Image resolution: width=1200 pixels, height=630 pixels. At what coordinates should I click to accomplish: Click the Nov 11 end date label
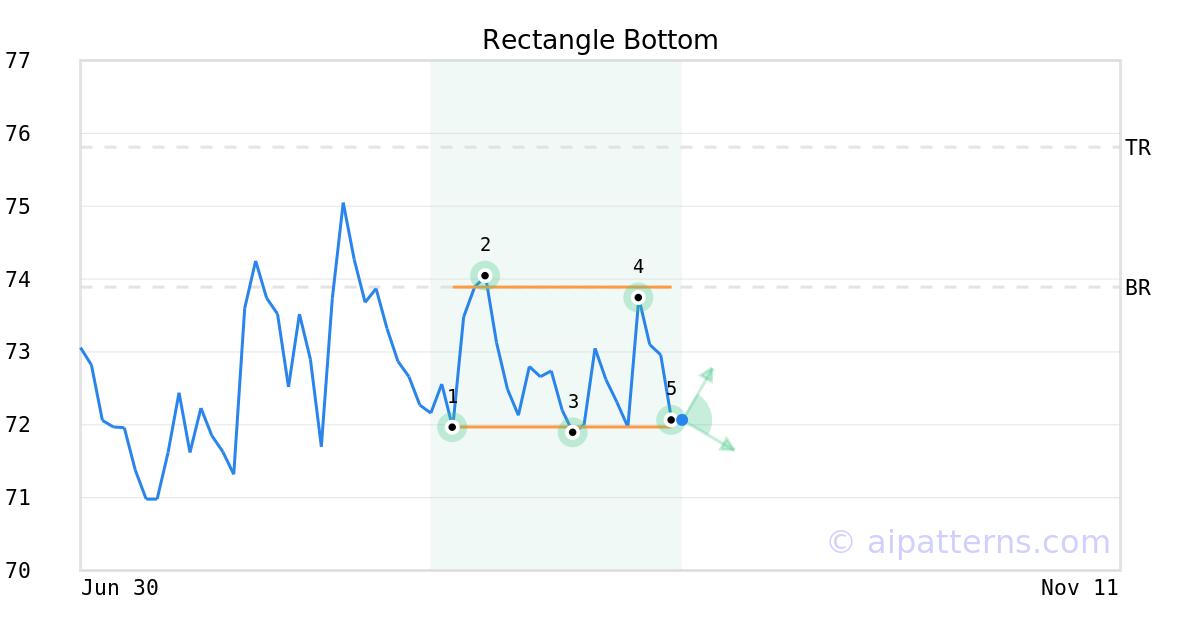tap(1079, 588)
